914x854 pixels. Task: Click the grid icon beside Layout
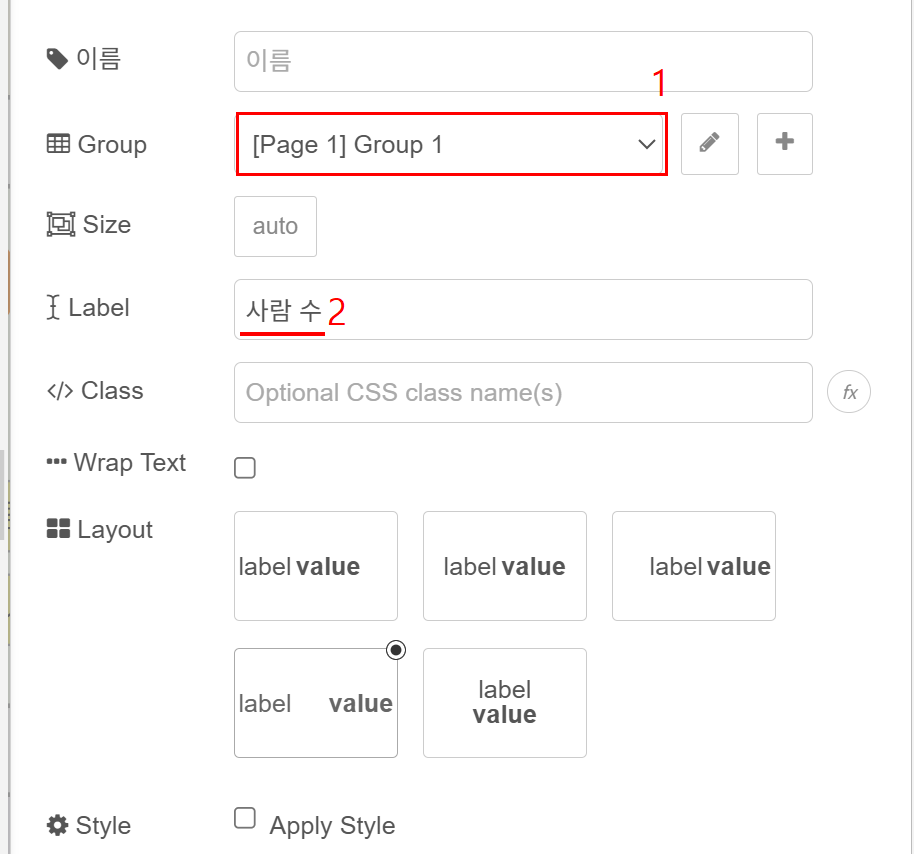point(58,529)
